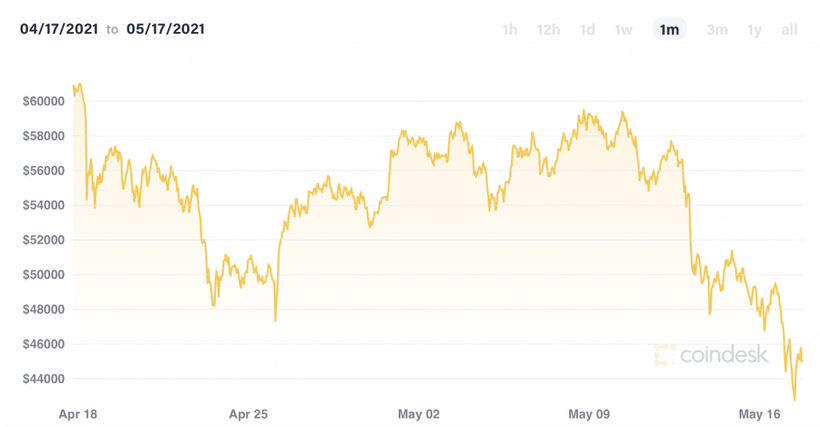820x427 pixels.
Task: Click the Apr 18 axis label
Action: 78,413
